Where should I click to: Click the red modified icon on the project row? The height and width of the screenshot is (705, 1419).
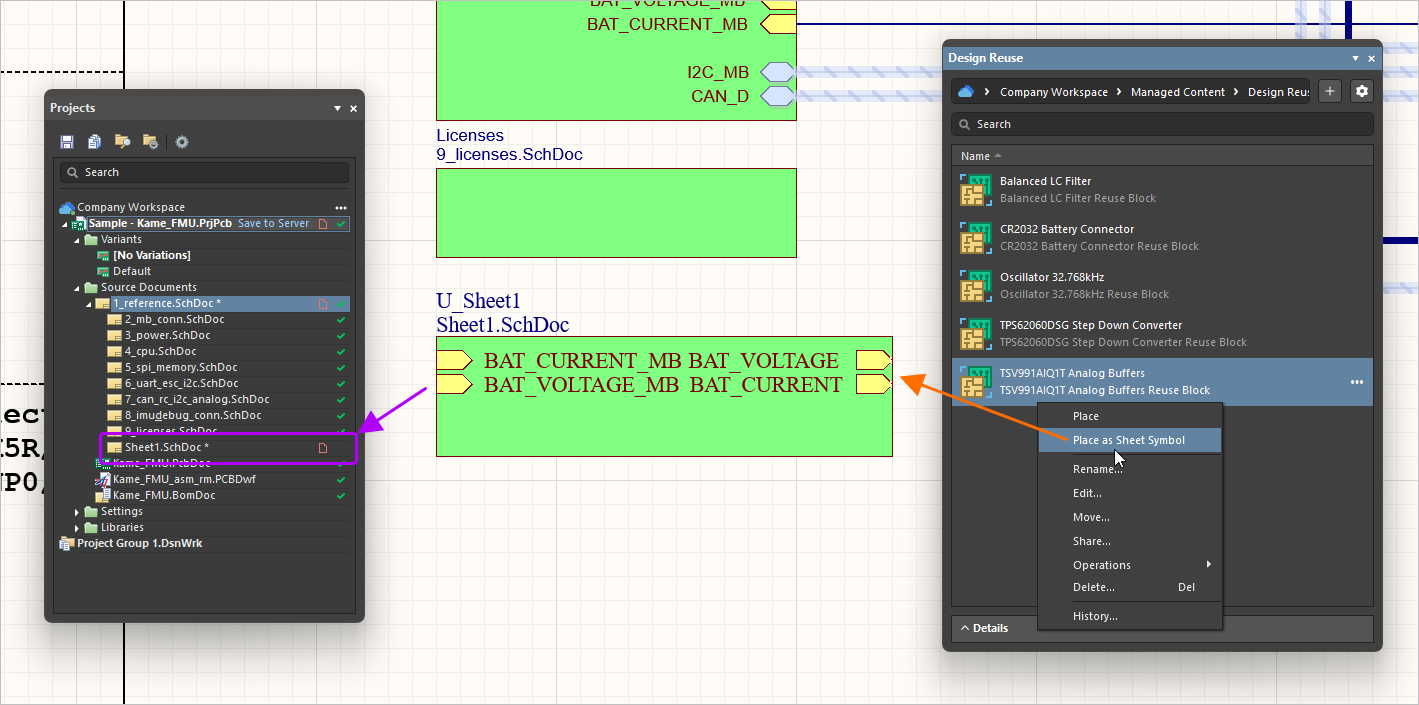click(323, 224)
